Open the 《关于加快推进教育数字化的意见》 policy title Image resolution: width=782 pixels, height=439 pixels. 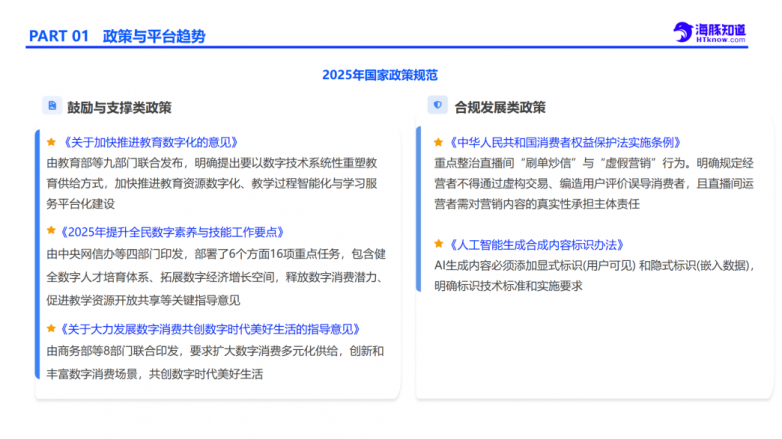pyautogui.click(x=149, y=142)
